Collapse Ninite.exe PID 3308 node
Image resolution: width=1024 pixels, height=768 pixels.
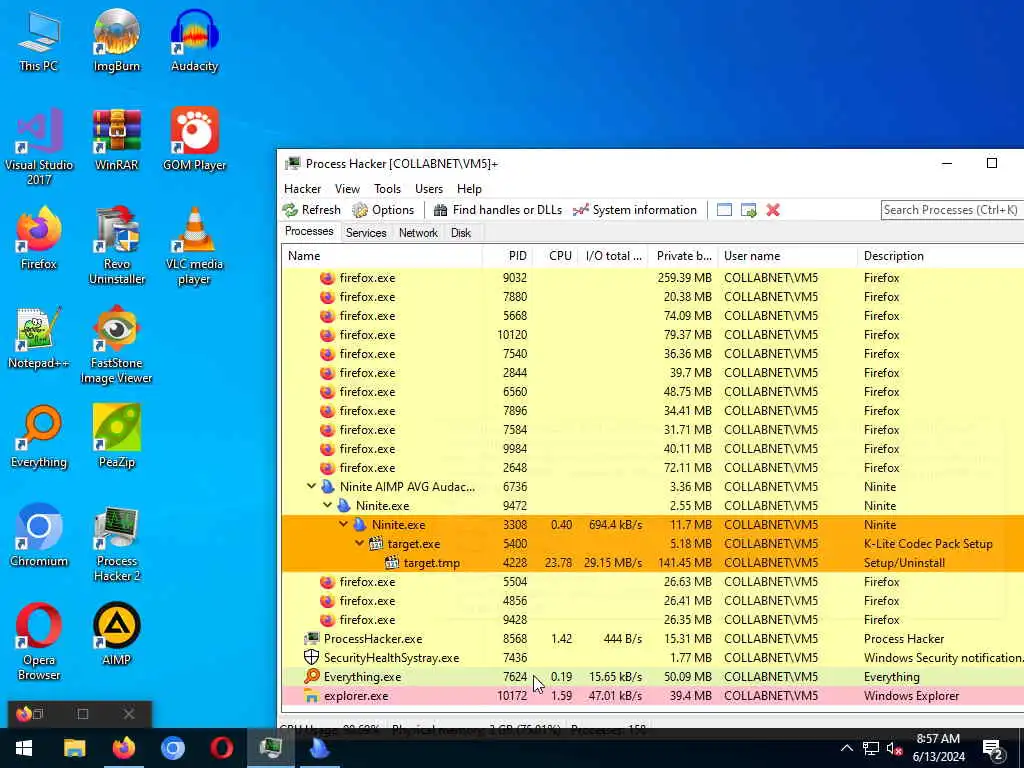tap(344, 524)
